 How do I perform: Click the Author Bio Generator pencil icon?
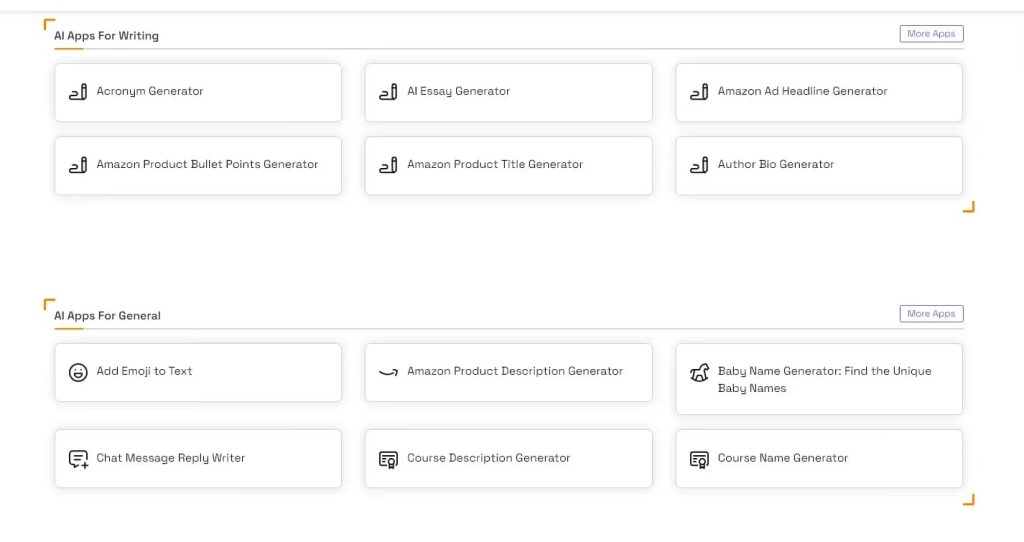[699, 165]
